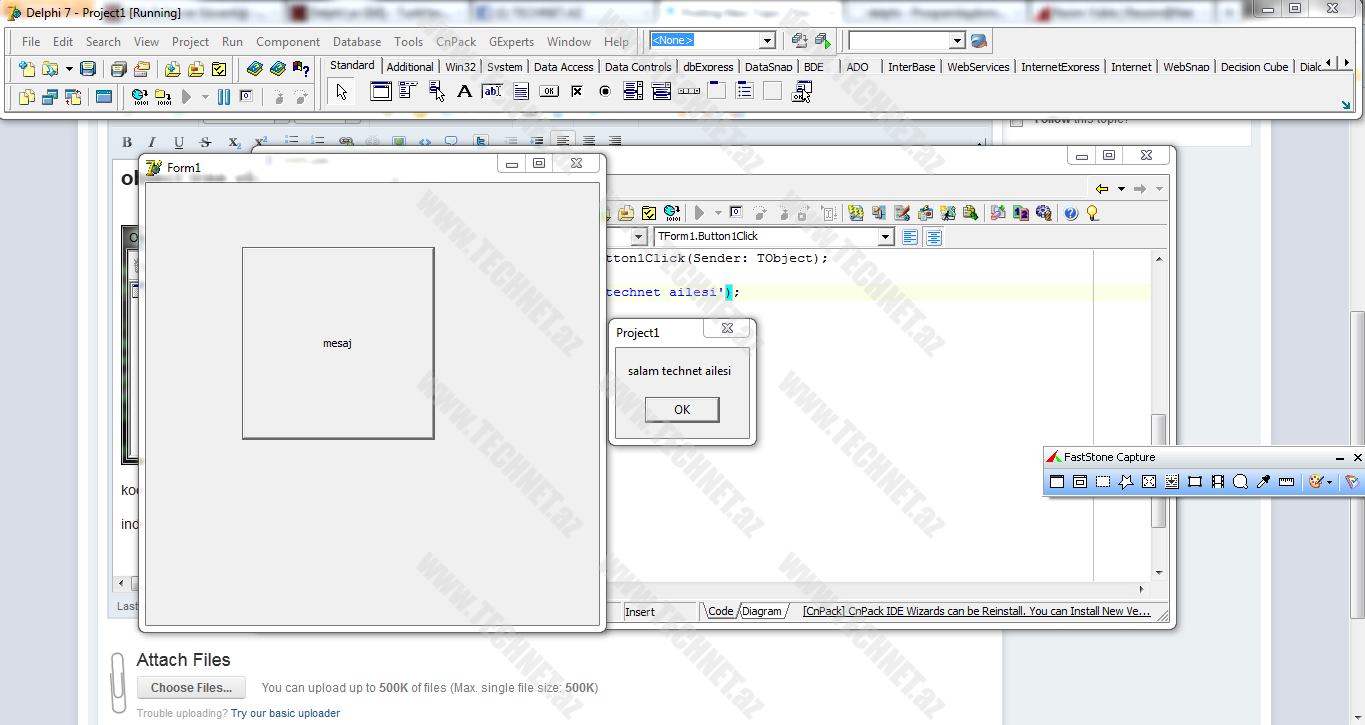This screenshot has width=1365, height=725.
Task: Select the TLabel component icon
Action: [x=464, y=92]
